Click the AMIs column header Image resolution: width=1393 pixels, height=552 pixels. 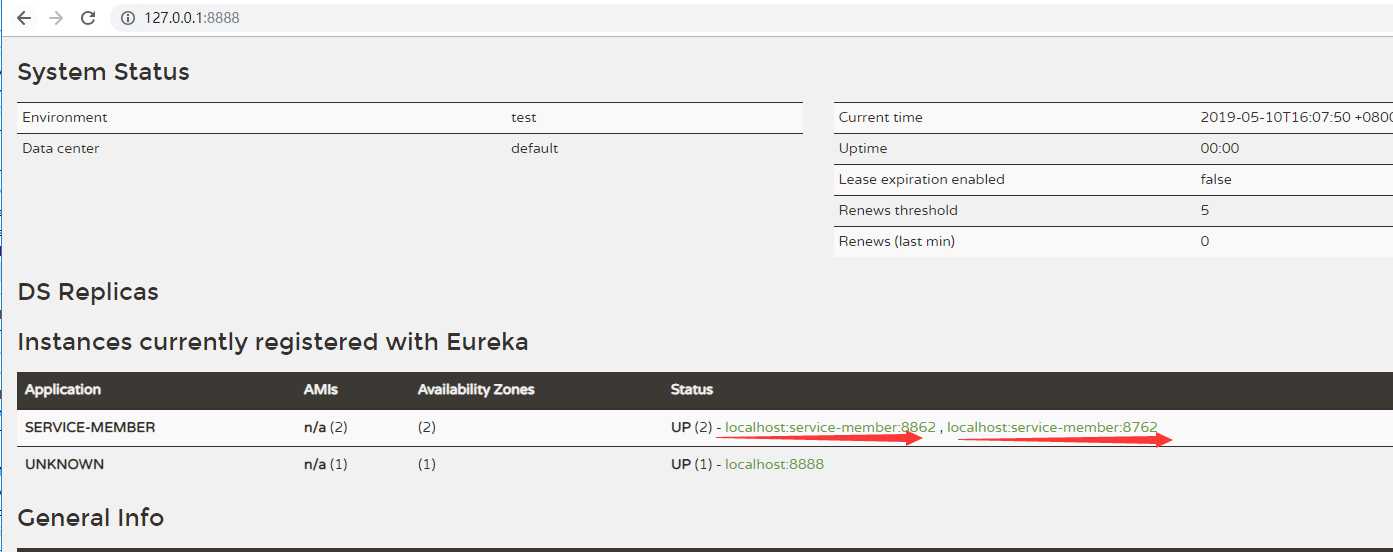tap(321, 389)
